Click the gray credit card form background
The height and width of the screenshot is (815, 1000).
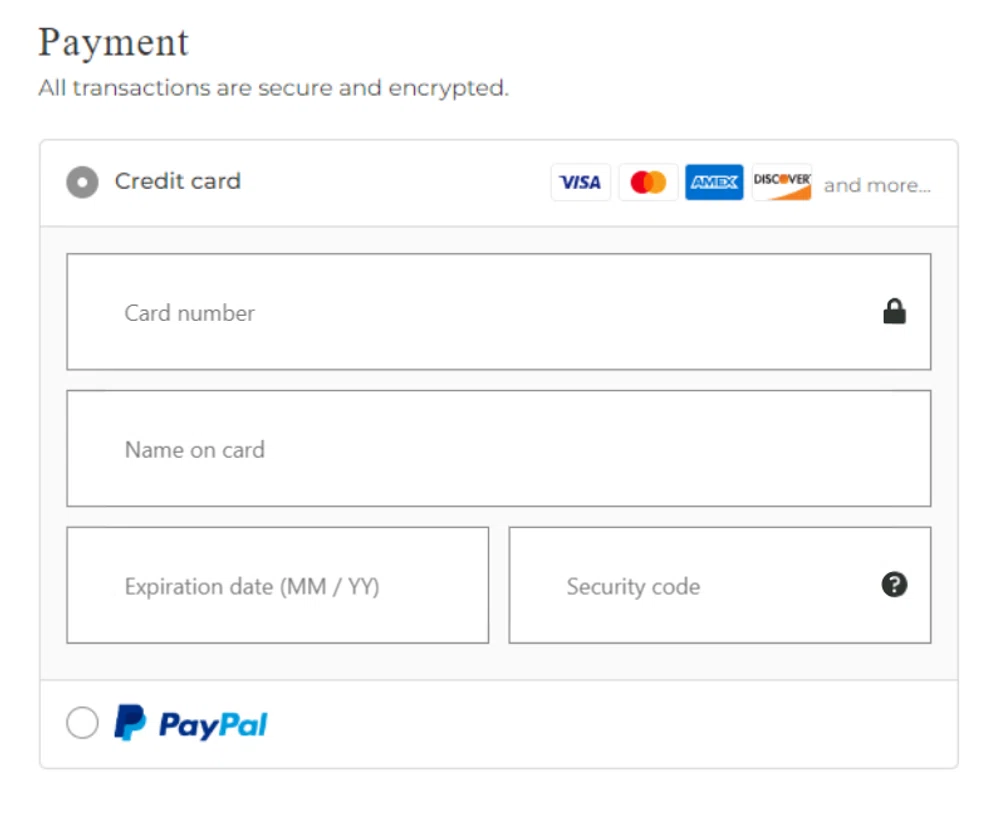[x=500, y=661]
